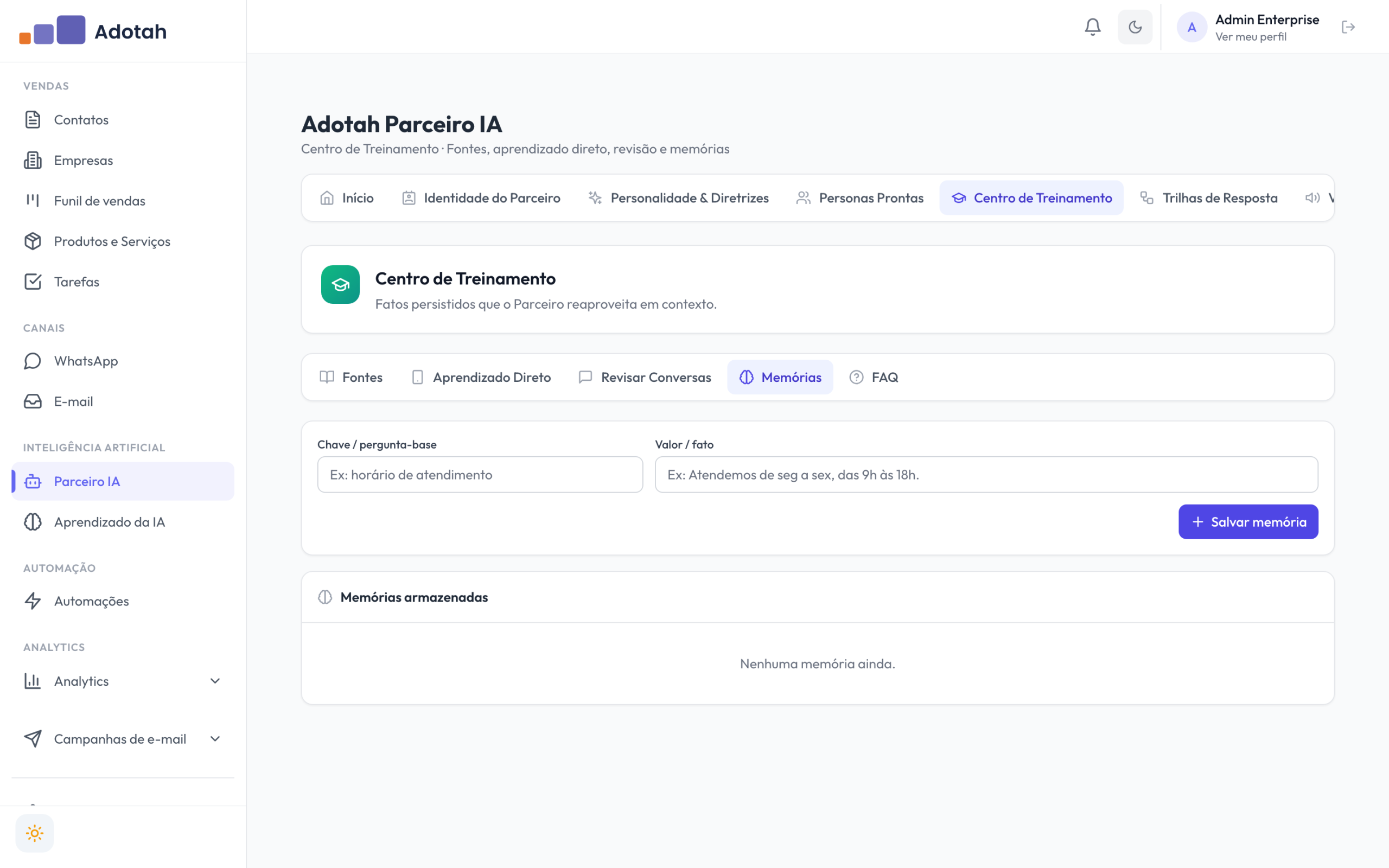The height and width of the screenshot is (868, 1389).
Task: Toggle dark mode with moon icon
Action: [x=1135, y=27]
